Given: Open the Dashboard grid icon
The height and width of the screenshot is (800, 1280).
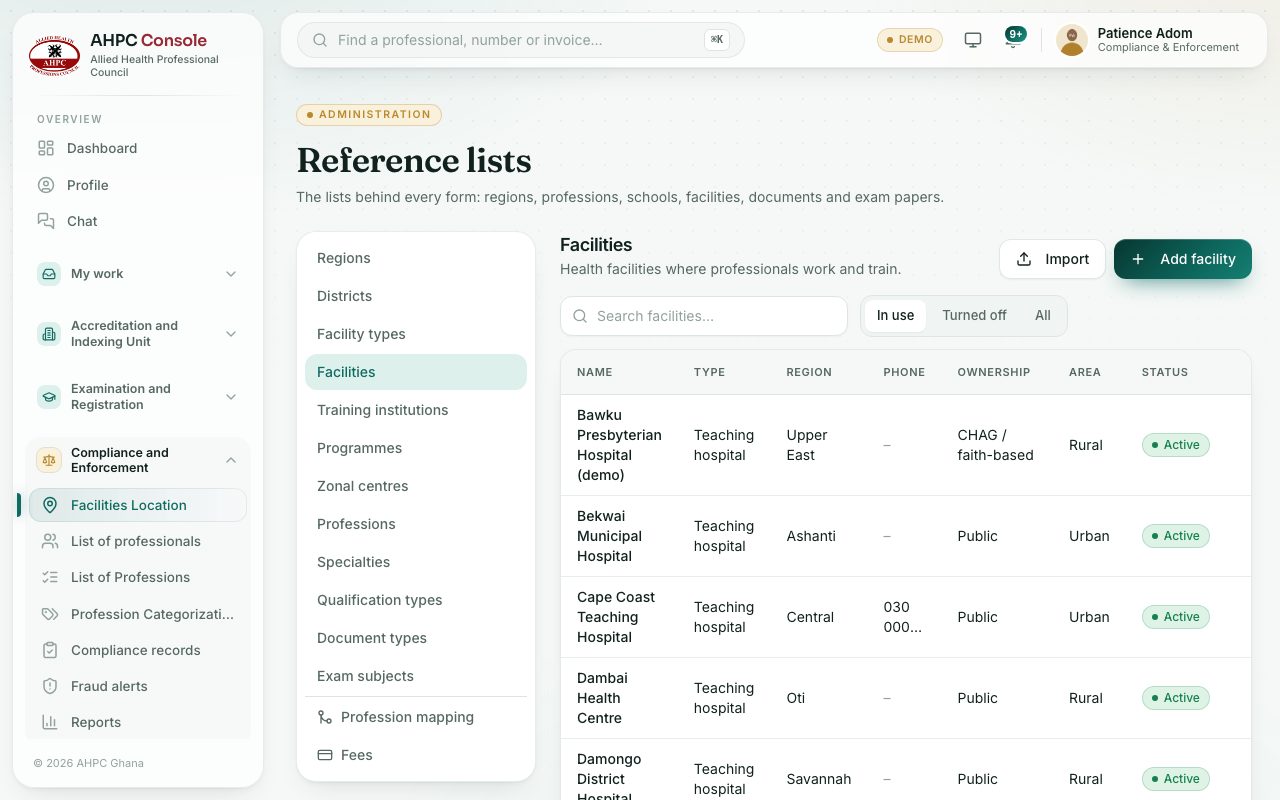Looking at the screenshot, I should pos(46,148).
